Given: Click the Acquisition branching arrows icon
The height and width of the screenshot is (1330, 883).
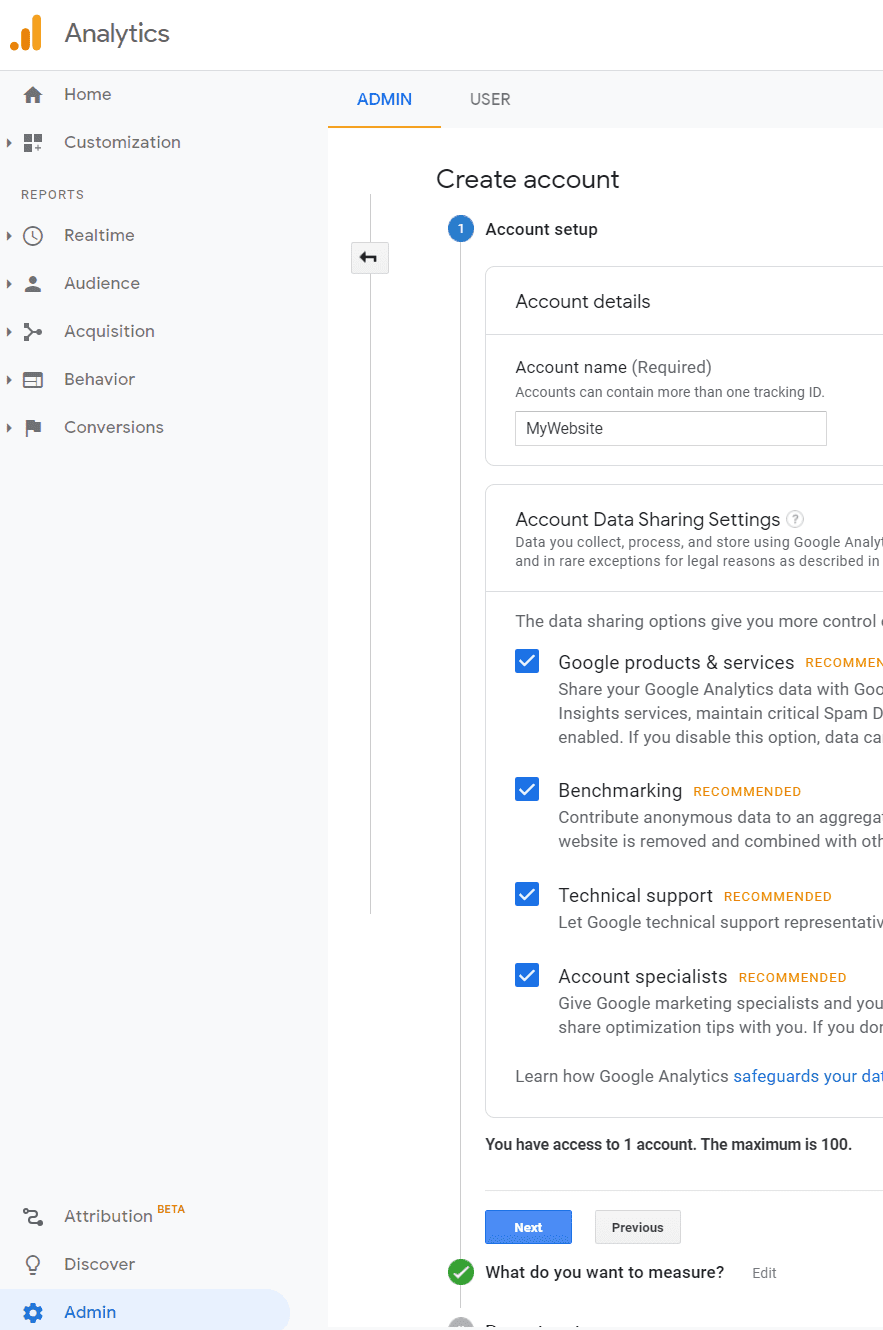Looking at the screenshot, I should click(x=33, y=332).
